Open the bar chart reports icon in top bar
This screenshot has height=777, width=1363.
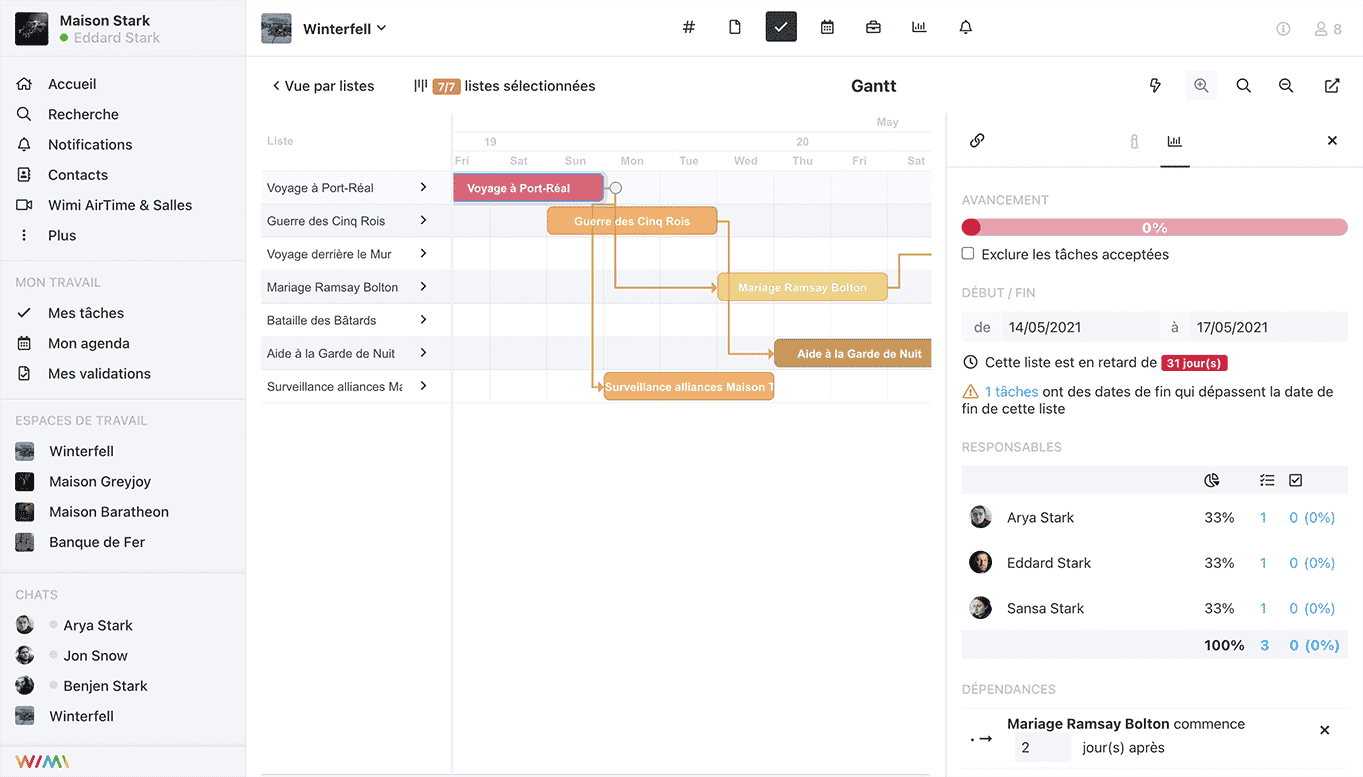coord(919,28)
